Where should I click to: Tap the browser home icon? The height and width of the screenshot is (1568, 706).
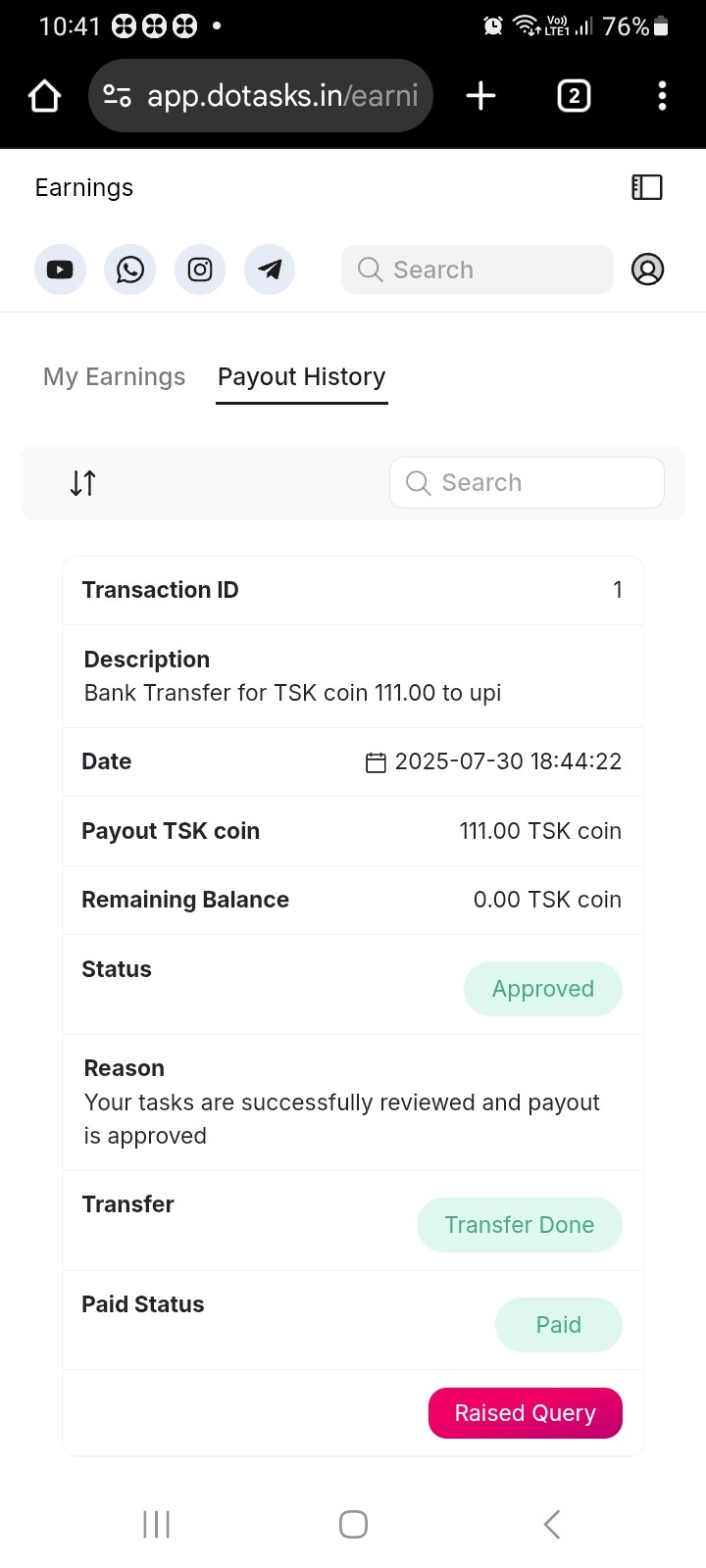coord(45,96)
